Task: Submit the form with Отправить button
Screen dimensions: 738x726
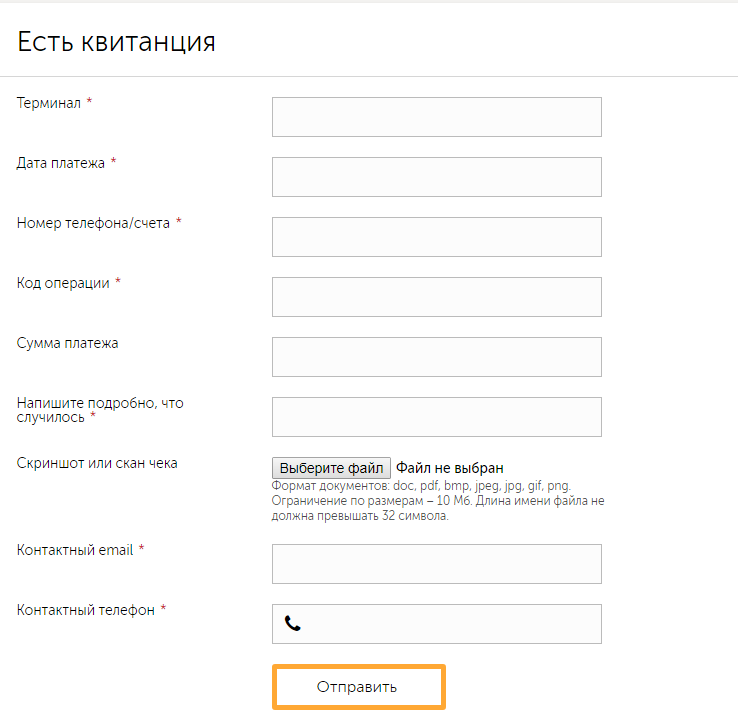Action: point(357,687)
